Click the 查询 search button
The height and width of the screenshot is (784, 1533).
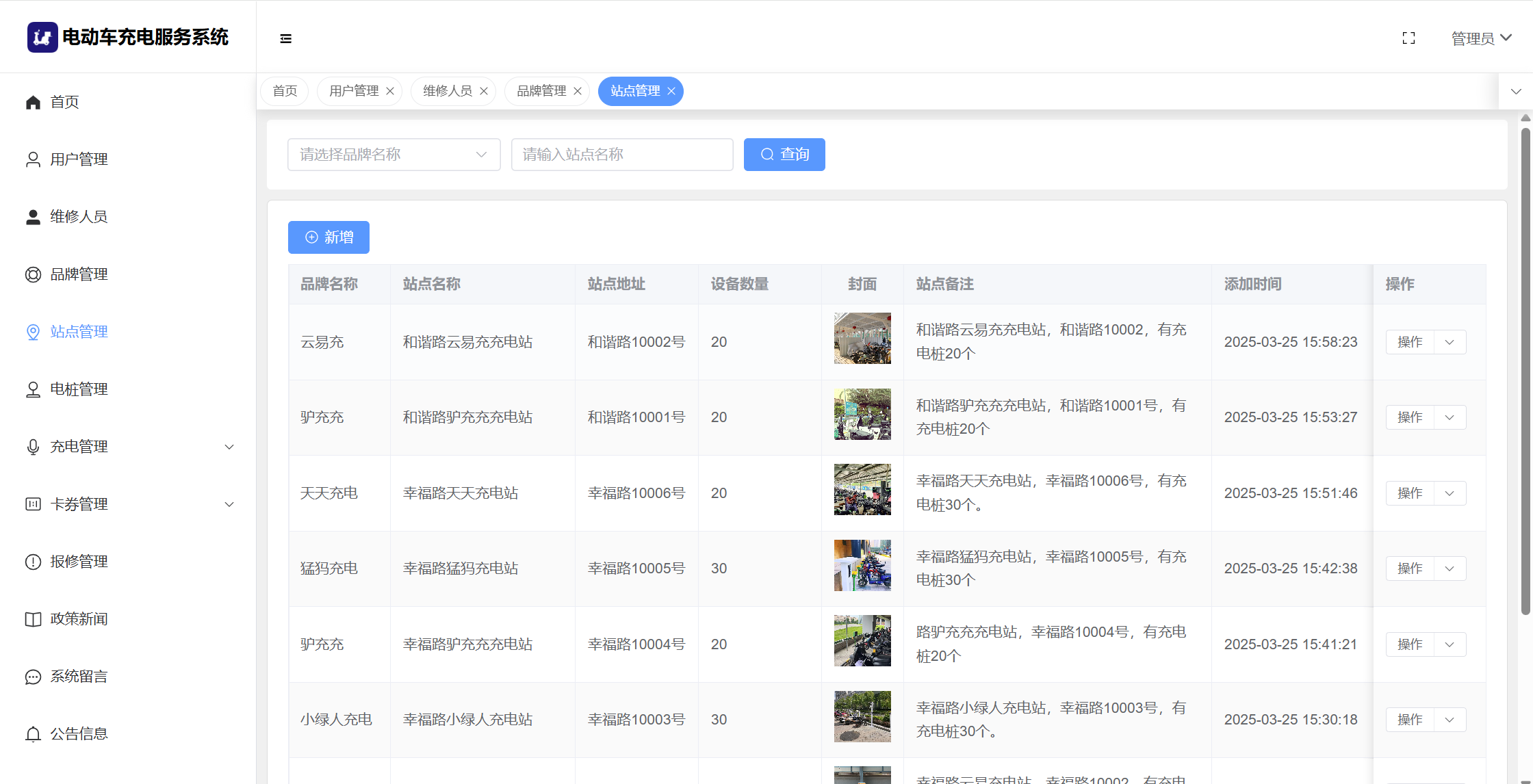(784, 155)
